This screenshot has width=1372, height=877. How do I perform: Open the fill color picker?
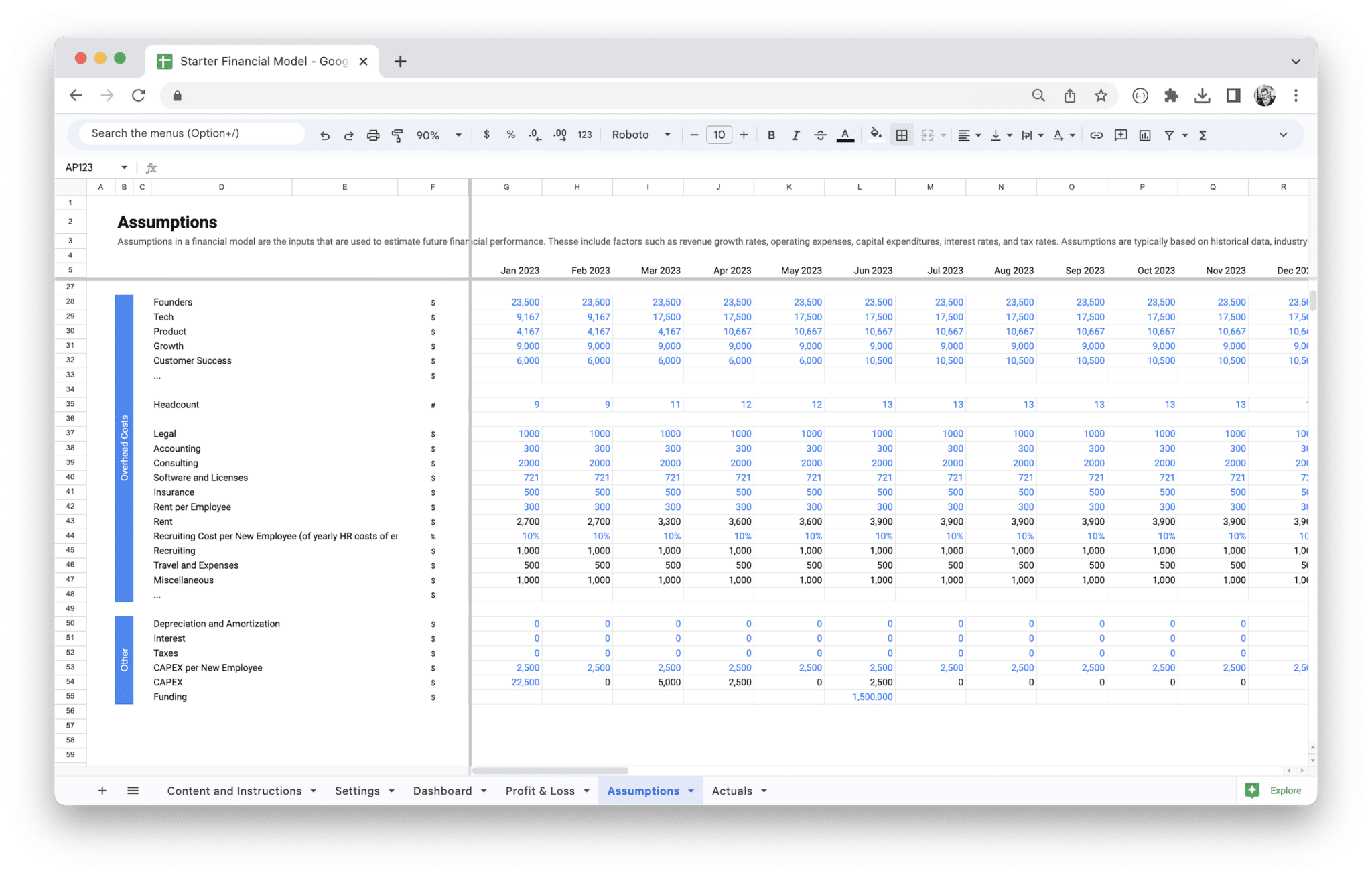pos(876,135)
